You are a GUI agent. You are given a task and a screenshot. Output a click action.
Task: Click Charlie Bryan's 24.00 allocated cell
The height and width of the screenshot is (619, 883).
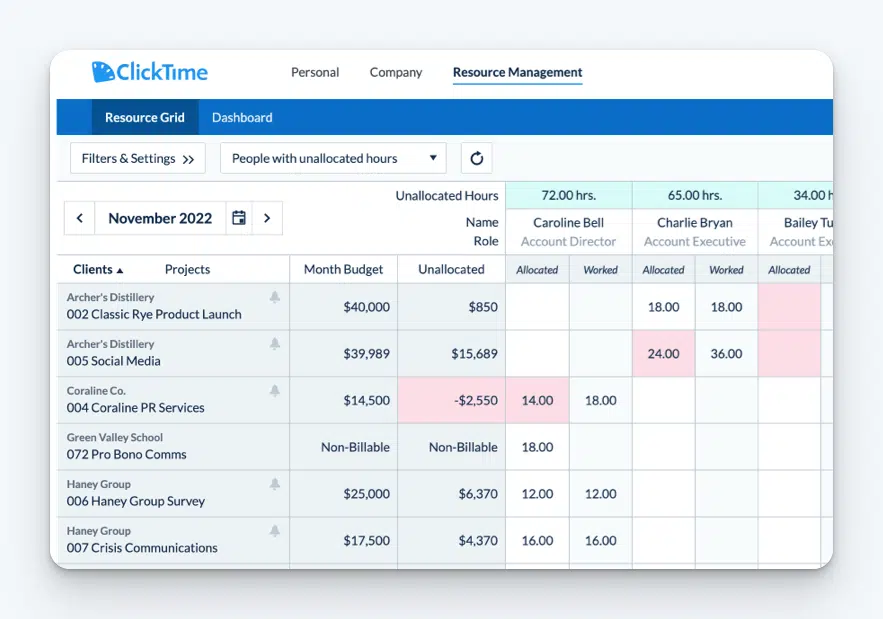click(x=663, y=354)
